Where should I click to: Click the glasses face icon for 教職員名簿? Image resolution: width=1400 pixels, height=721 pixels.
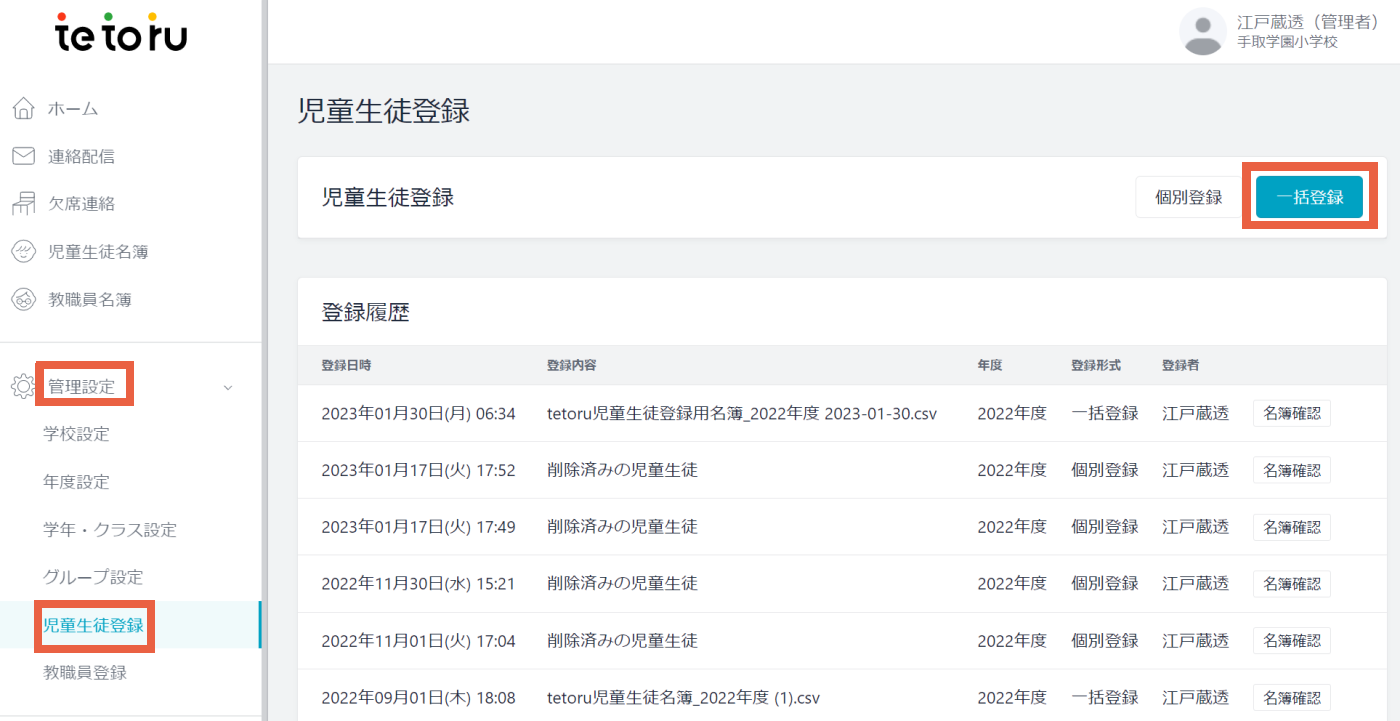pyautogui.click(x=24, y=299)
